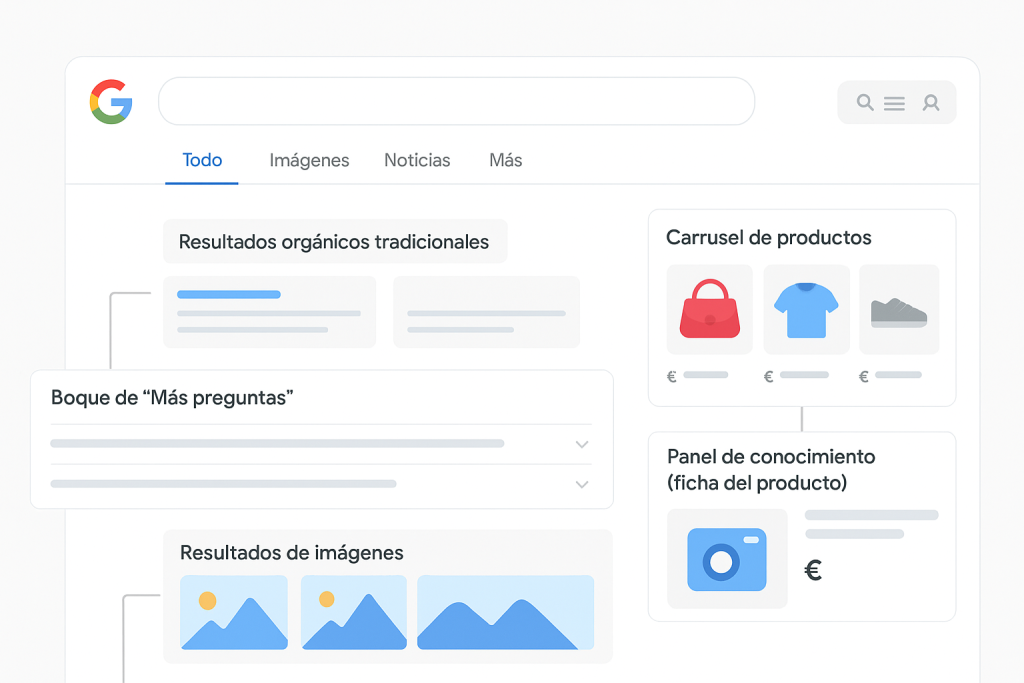The image size is (1024, 683).
Task: Switch to the Noticias tab
Action: 417,160
